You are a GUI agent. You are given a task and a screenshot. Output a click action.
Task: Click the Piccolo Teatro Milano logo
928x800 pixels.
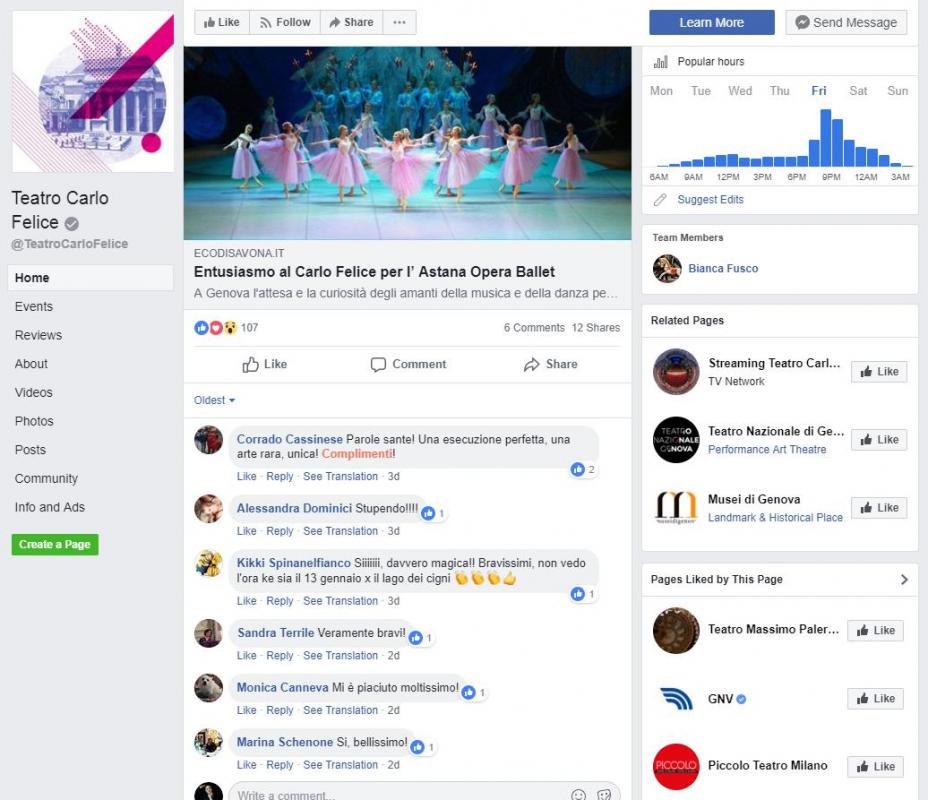(675, 767)
